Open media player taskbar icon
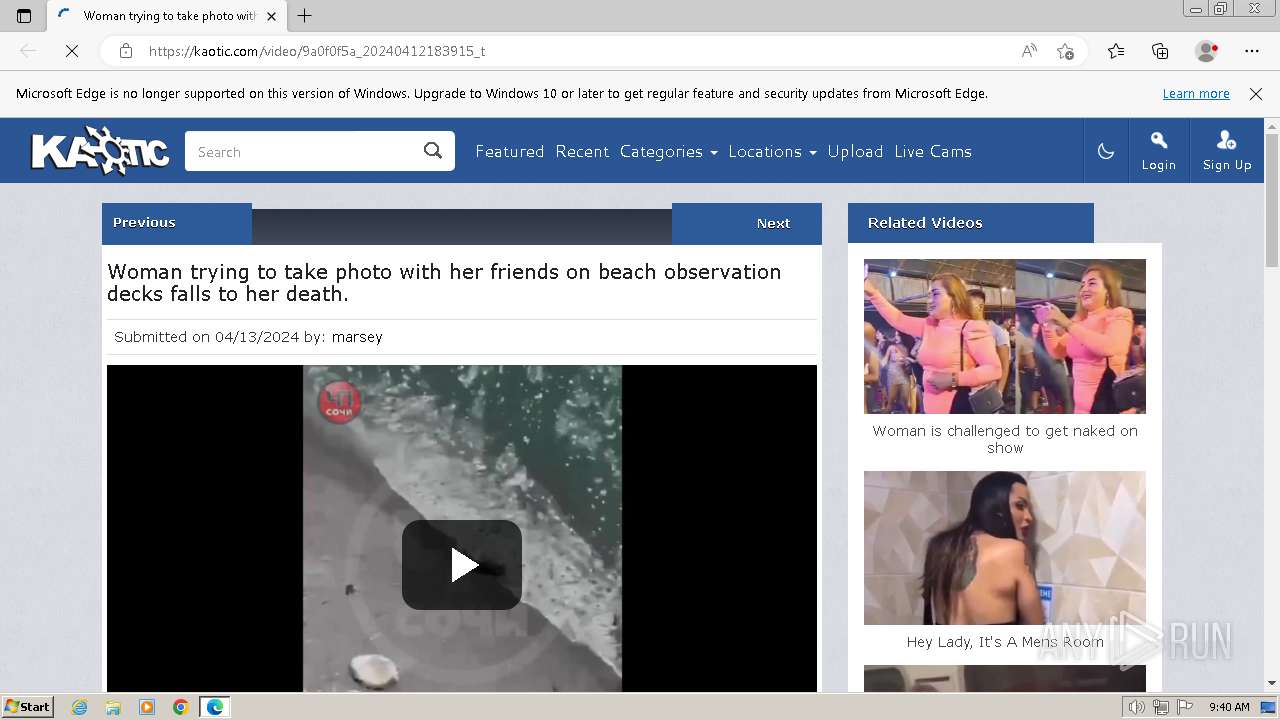The image size is (1280, 720). (x=147, y=707)
